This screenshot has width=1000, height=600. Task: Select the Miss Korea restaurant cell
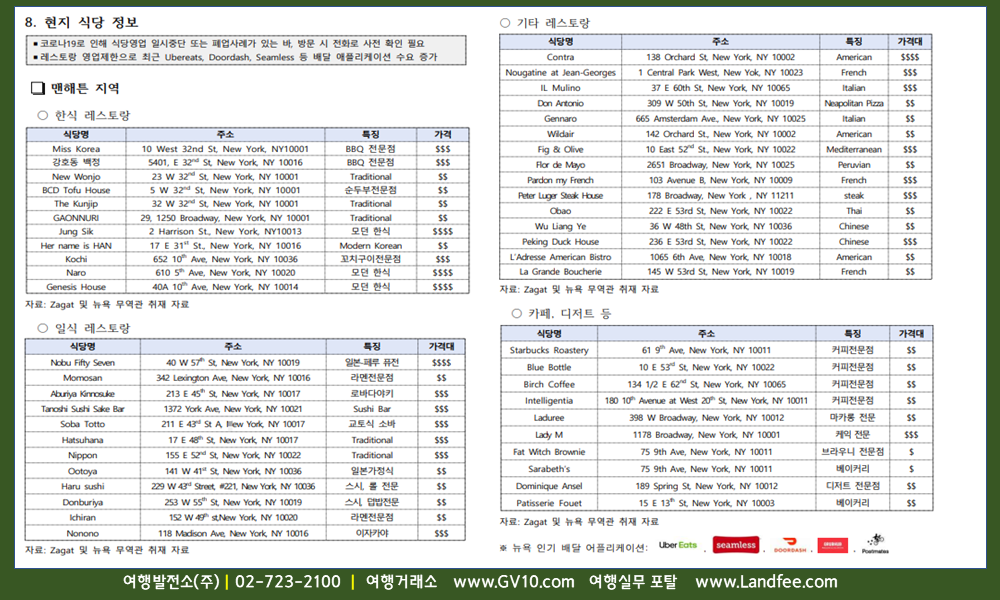click(x=76, y=149)
